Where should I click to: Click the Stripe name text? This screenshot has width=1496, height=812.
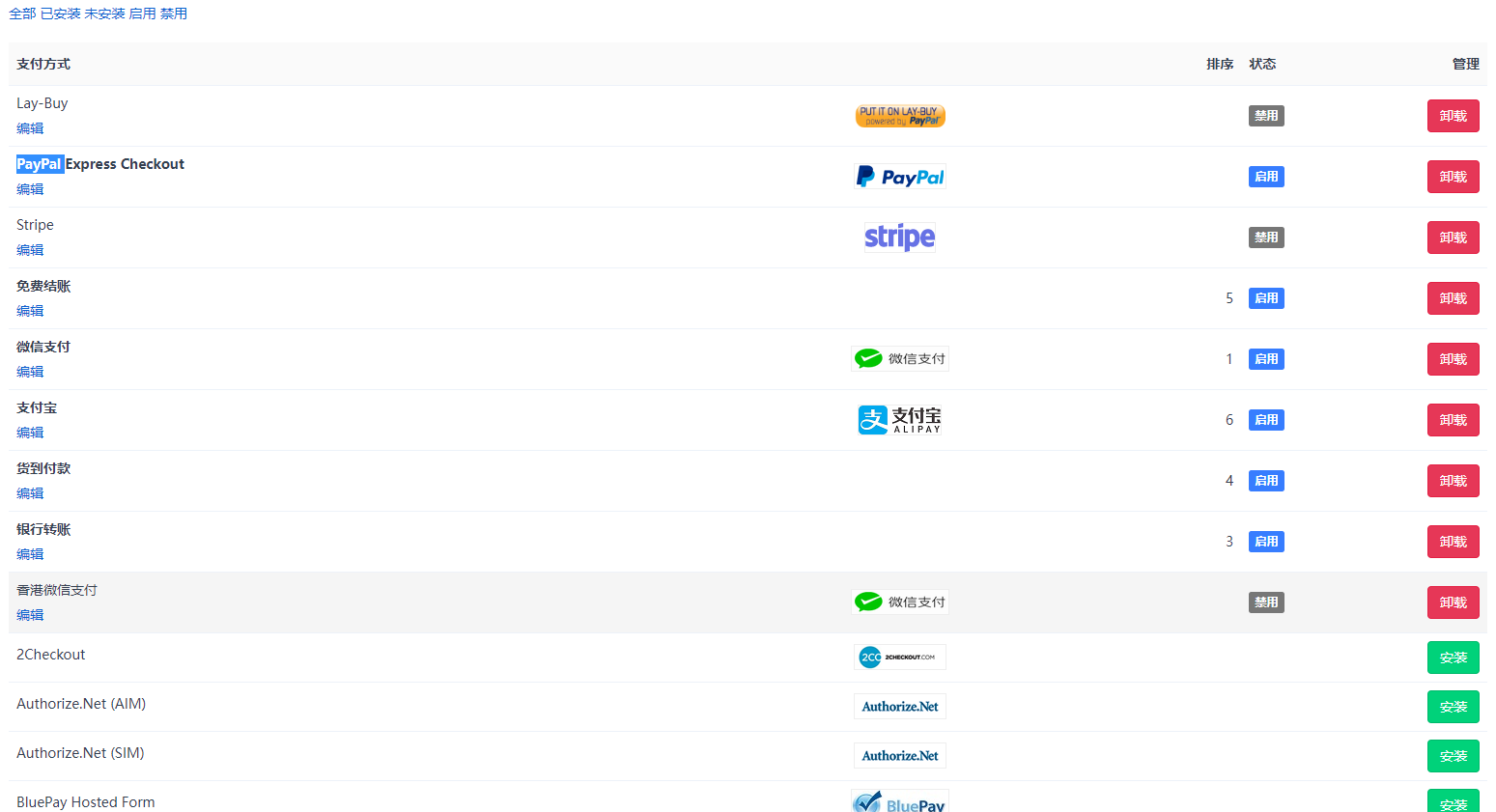point(35,225)
